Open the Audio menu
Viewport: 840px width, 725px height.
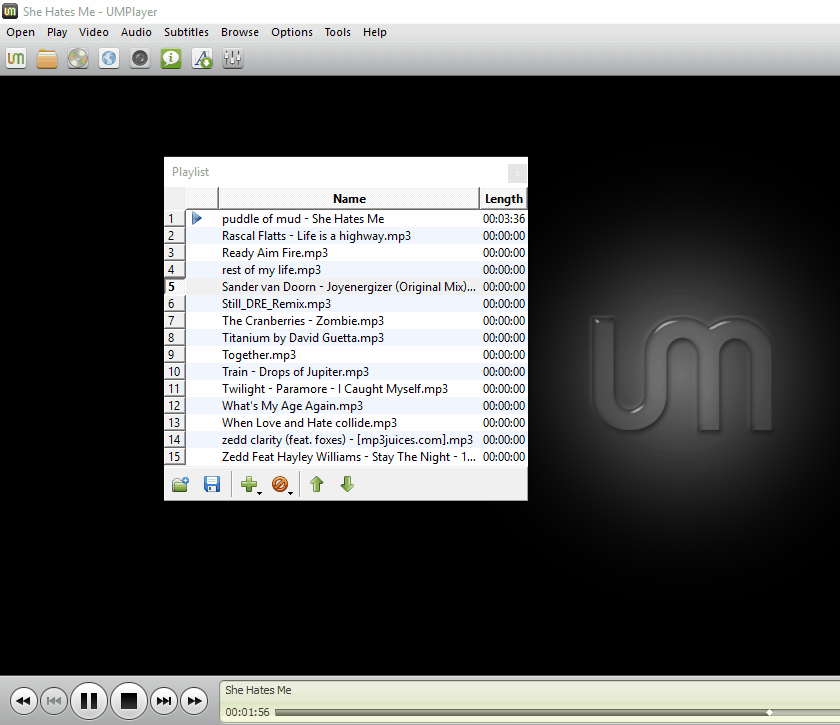(x=136, y=32)
